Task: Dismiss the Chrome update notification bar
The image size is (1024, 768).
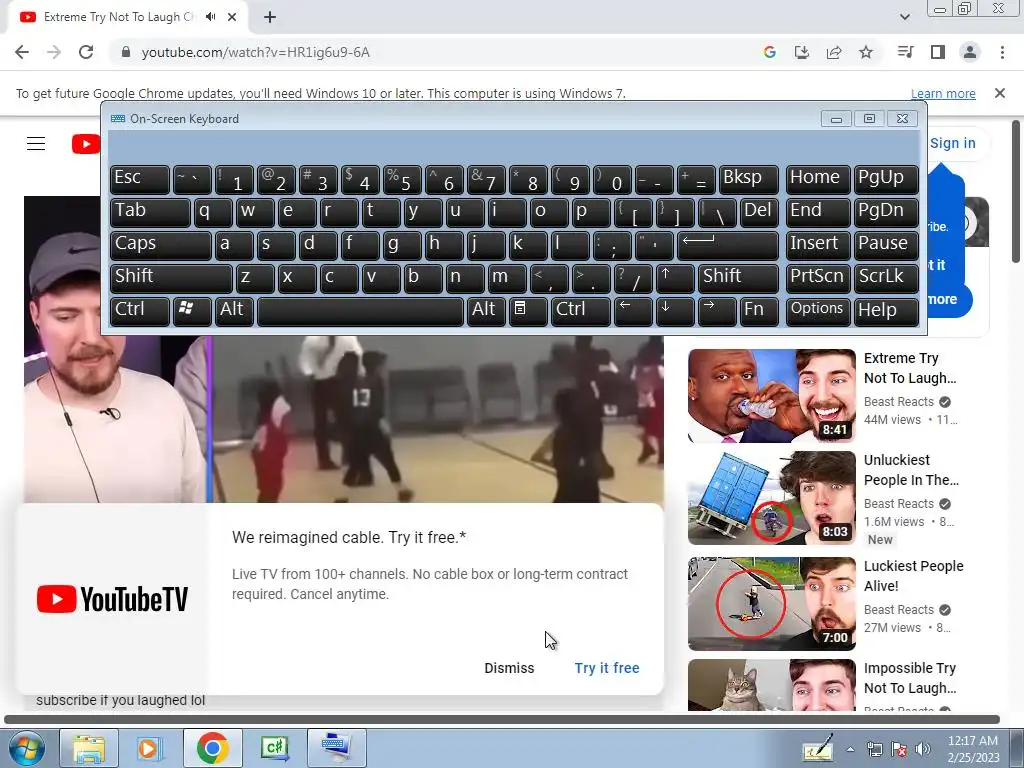Action: pyautogui.click(x=1000, y=93)
